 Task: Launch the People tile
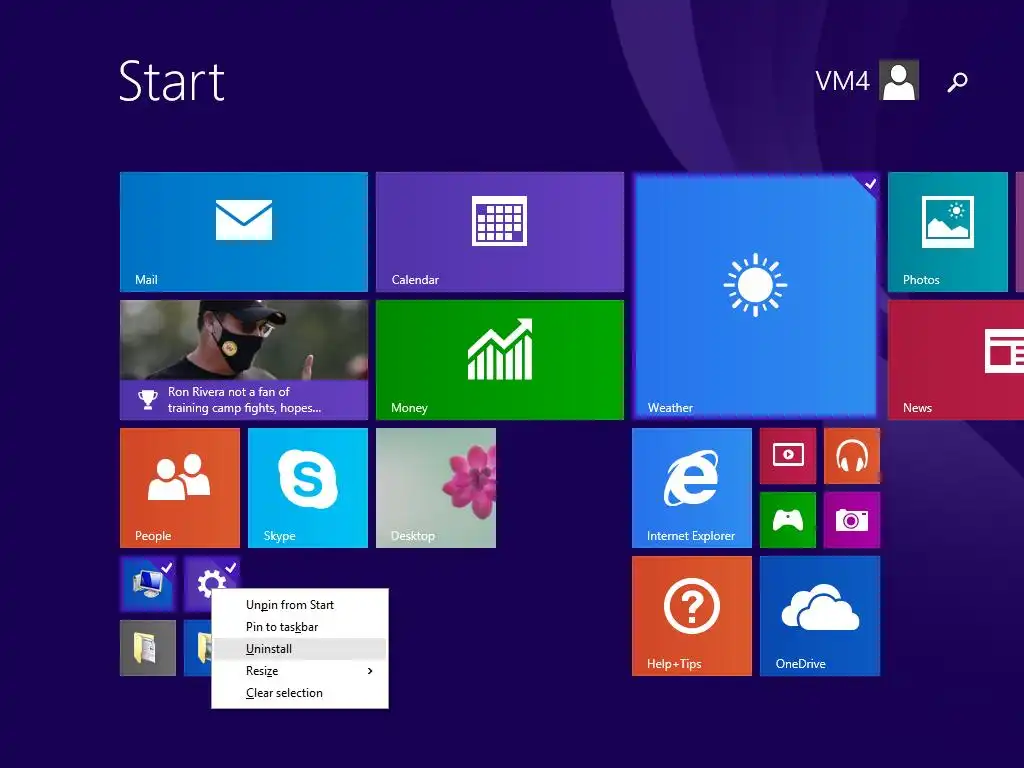coord(180,488)
